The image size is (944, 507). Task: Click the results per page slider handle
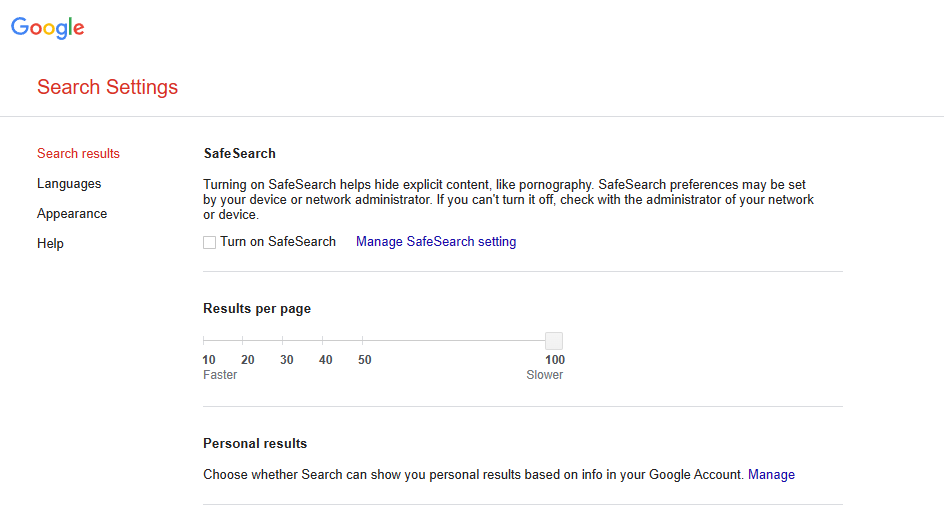click(554, 341)
